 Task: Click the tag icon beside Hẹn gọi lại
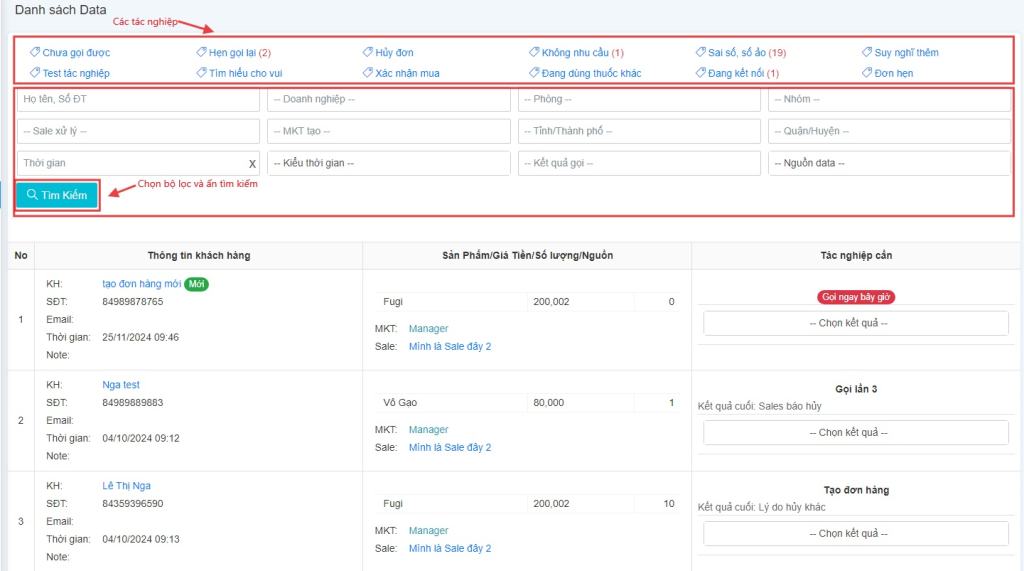point(201,52)
